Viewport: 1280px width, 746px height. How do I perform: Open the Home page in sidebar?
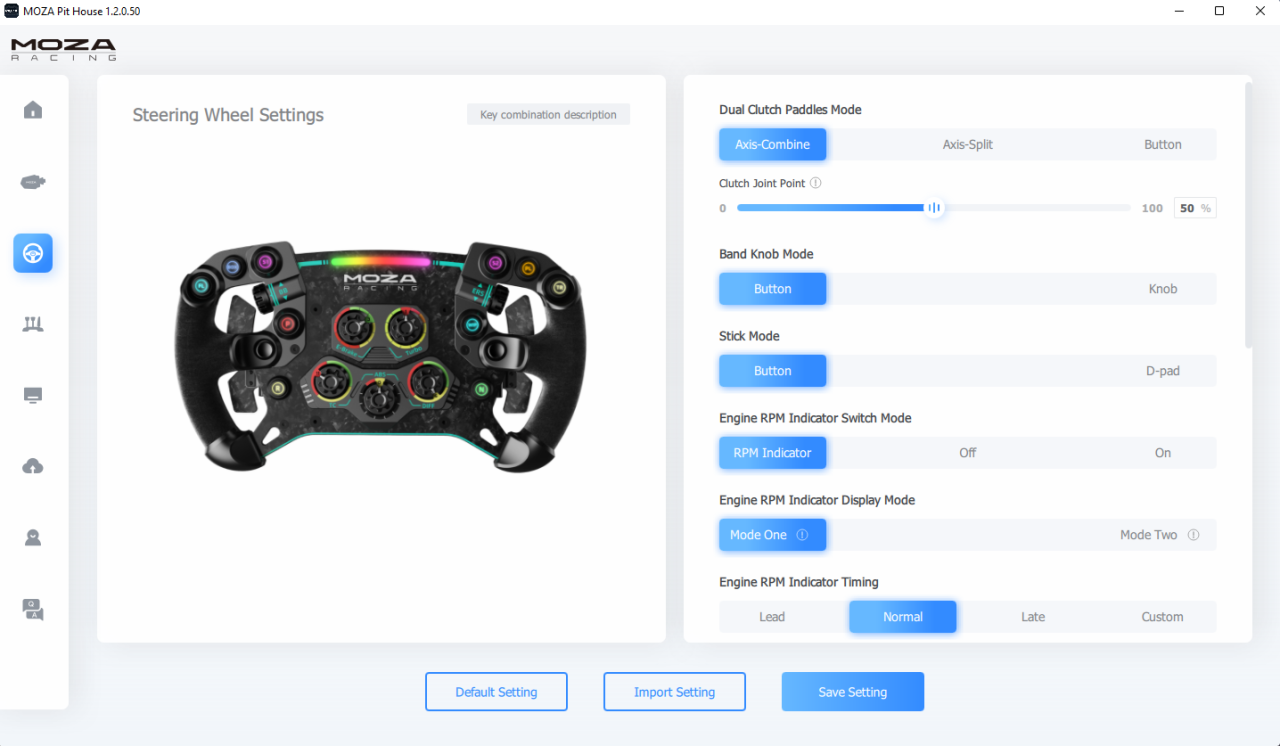pyautogui.click(x=33, y=110)
